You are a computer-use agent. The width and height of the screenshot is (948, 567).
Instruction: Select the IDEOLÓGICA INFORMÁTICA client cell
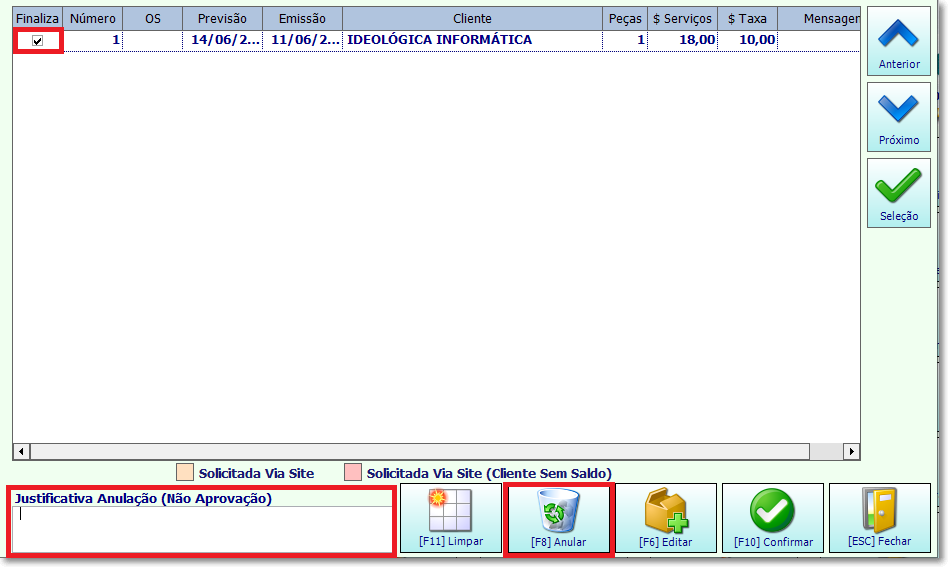pyautogui.click(x=472, y=40)
